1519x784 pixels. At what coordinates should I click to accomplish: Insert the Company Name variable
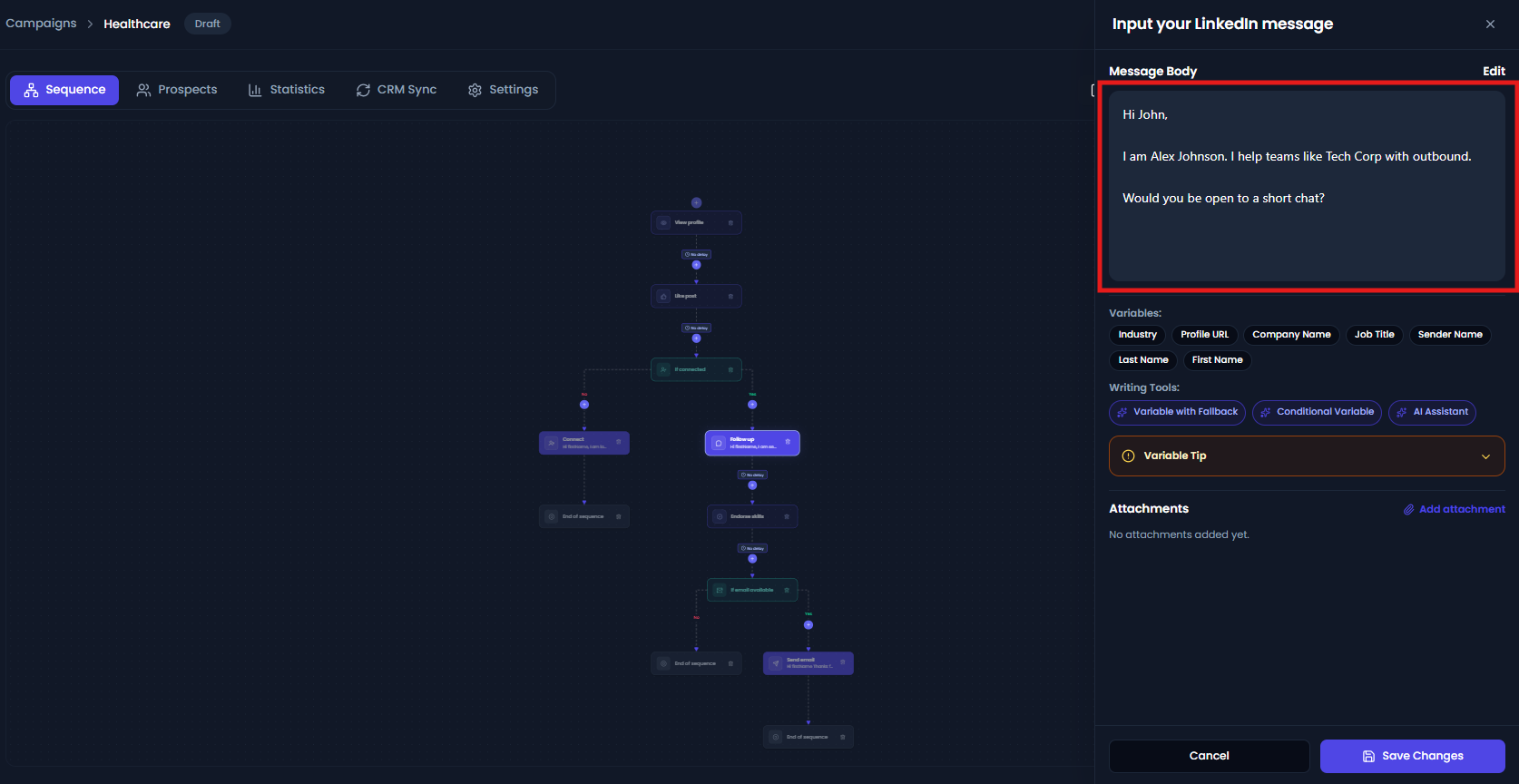(1291, 335)
